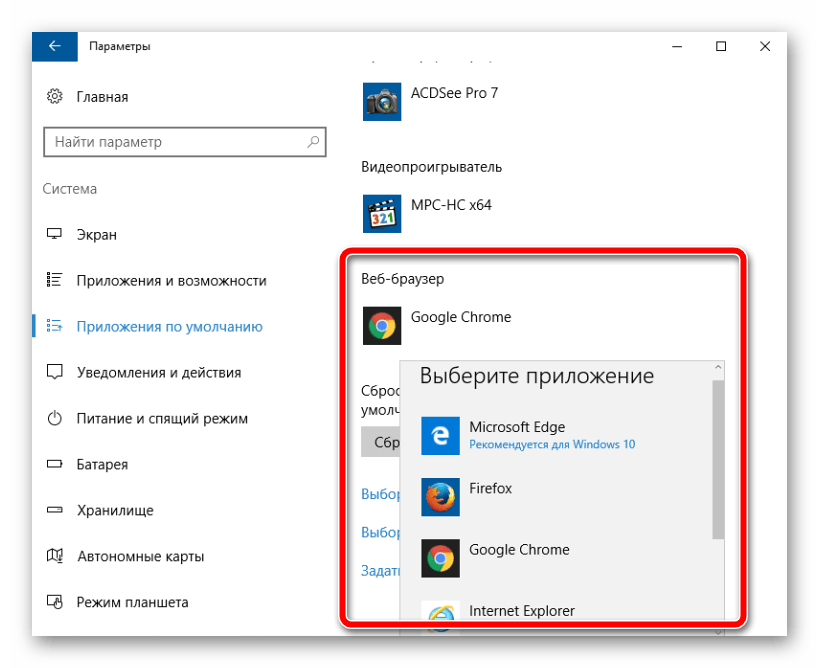Open the Хранилище storage page
The width and height of the screenshot is (819, 668).
(x=114, y=511)
